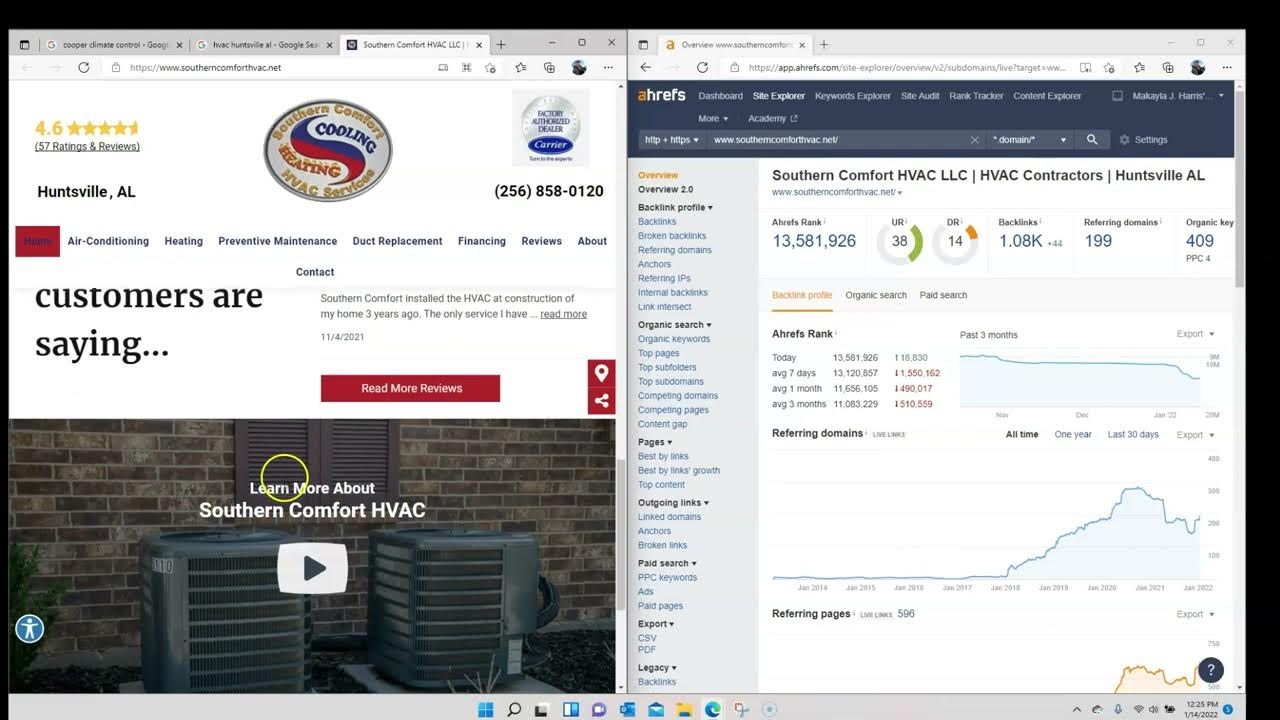Open the Ahrefs help question mark bubble

coord(1211,670)
